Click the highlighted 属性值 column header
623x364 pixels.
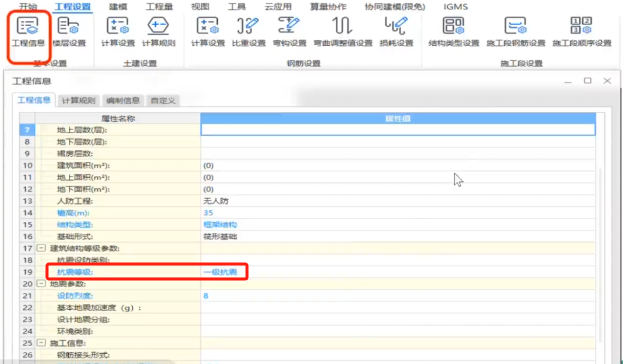point(398,118)
